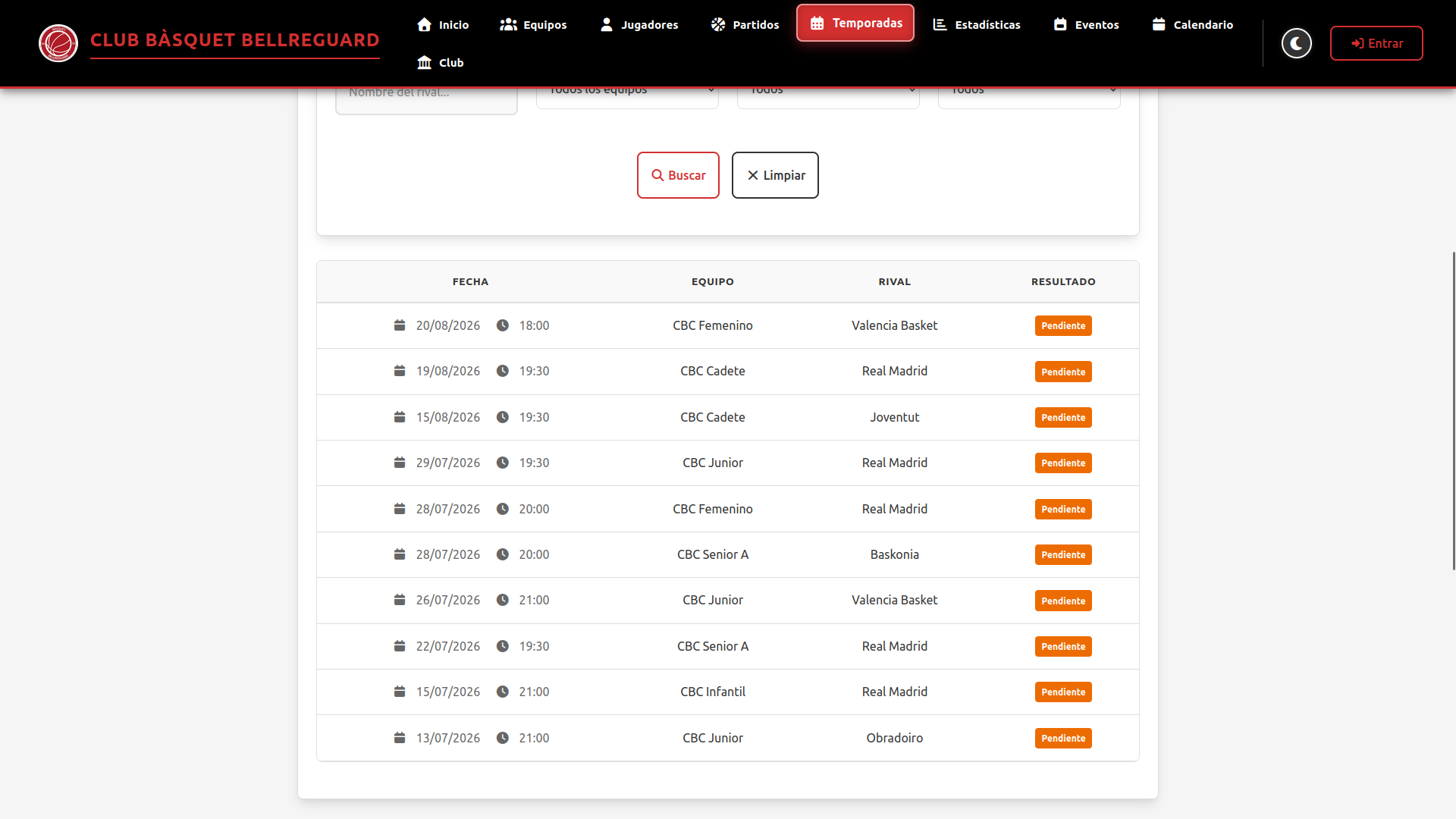Go to the Partidos section
This screenshot has height=819, width=1456.
pos(745,24)
